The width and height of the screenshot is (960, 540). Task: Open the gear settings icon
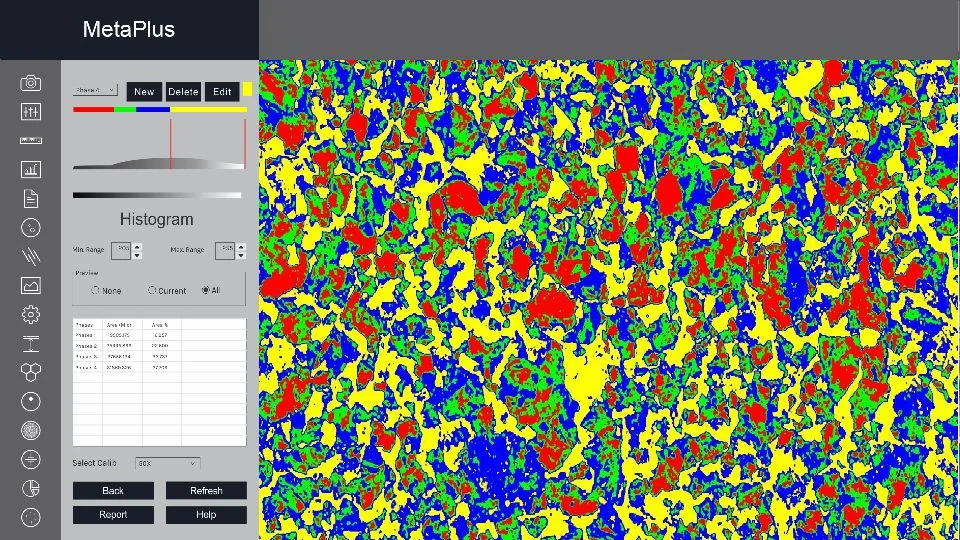tap(30, 314)
